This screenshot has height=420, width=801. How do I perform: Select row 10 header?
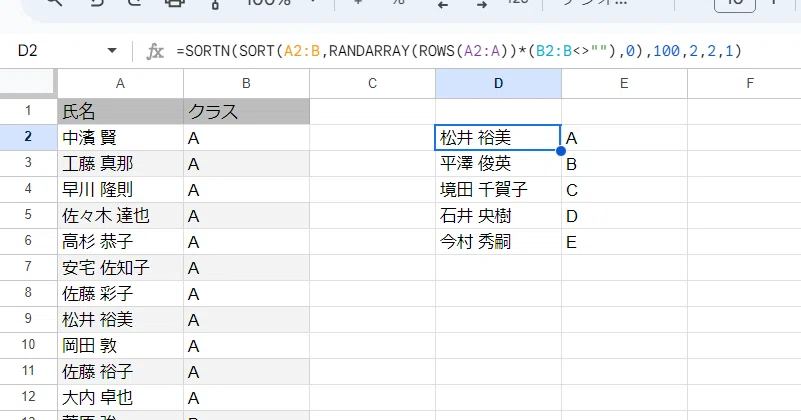28,345
